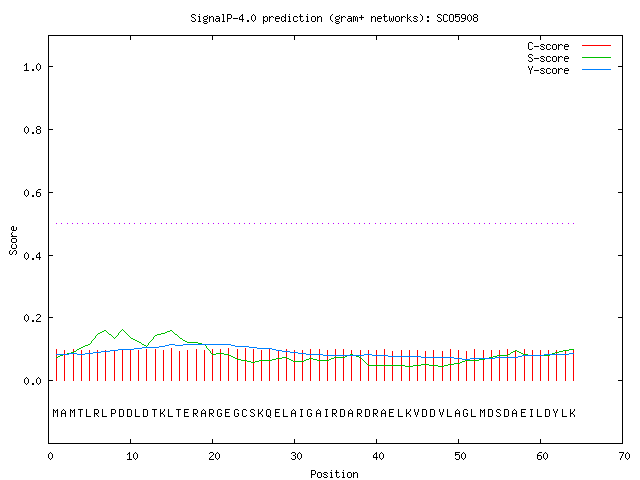
Task: Click the red C-score legend line
Action: tap(596, 46)
